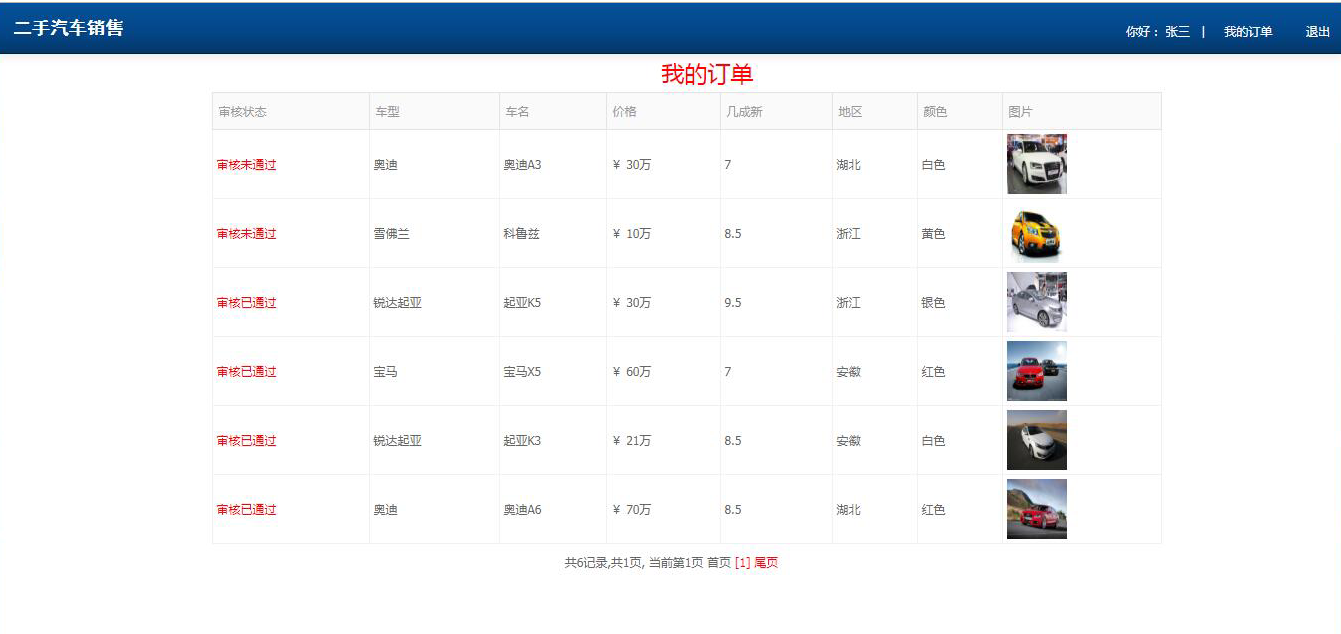This screenshot has width=1341, height=634.
Task: Click the car name 奥迪A3
Action: 522,165
